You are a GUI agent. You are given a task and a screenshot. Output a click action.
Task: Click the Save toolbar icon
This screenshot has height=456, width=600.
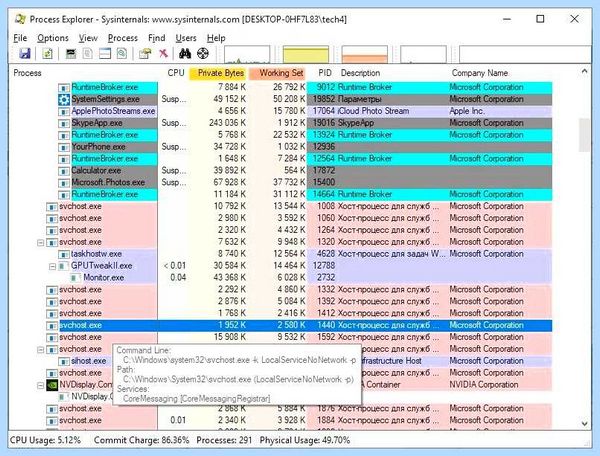click(25, 54)
